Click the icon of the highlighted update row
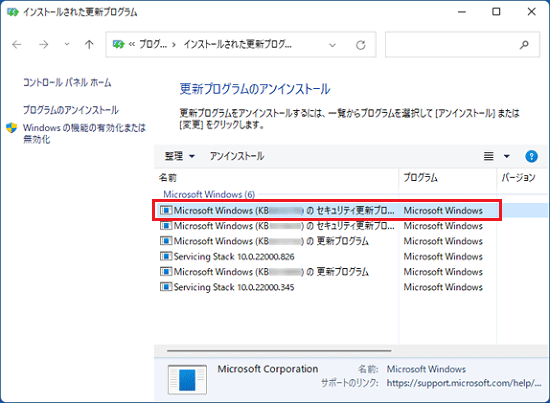Image resolution: width=550 pixels, height=403 pixels. [x=166, y=210]
